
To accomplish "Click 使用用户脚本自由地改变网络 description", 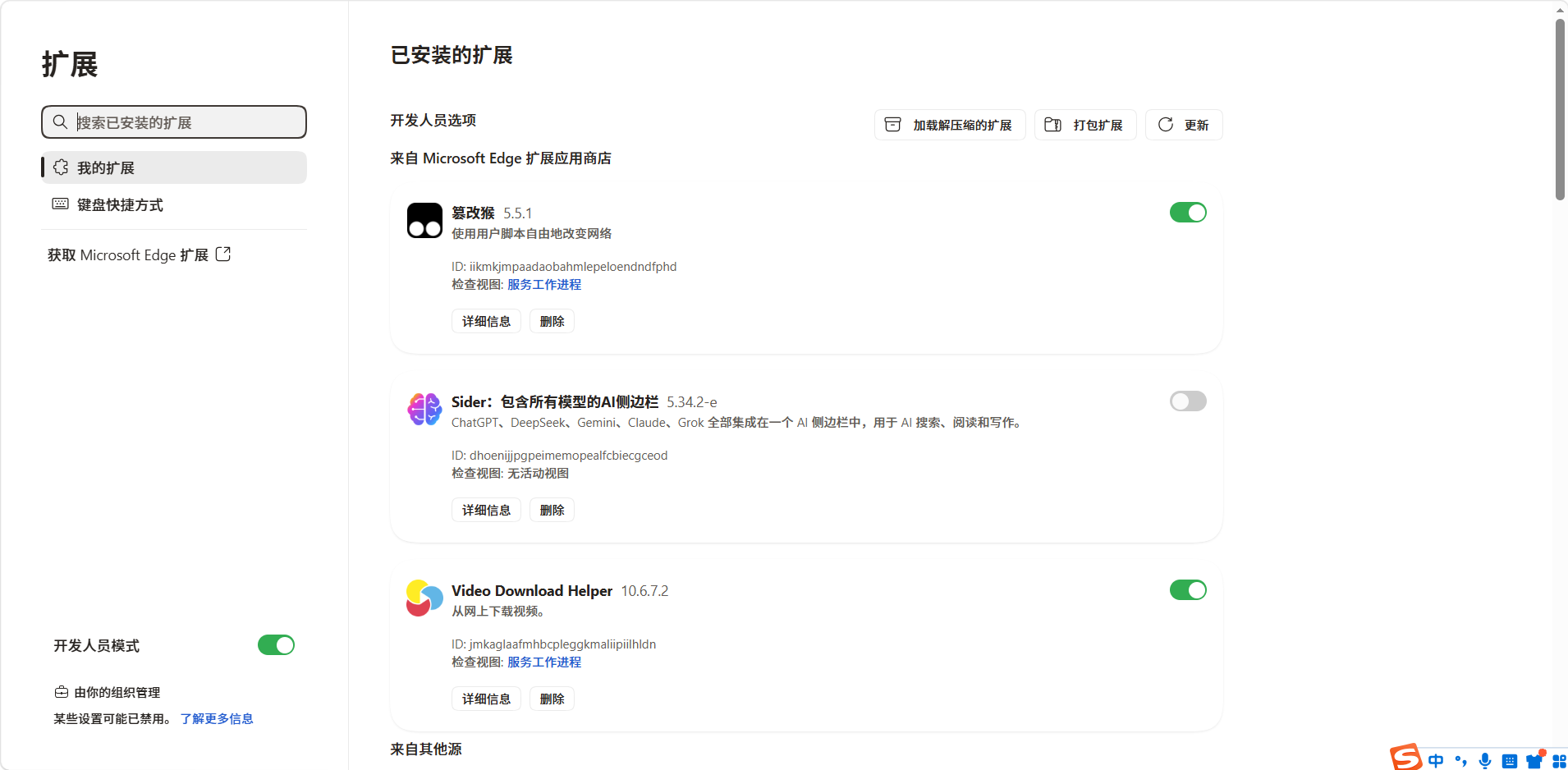I will coord(531,233).
